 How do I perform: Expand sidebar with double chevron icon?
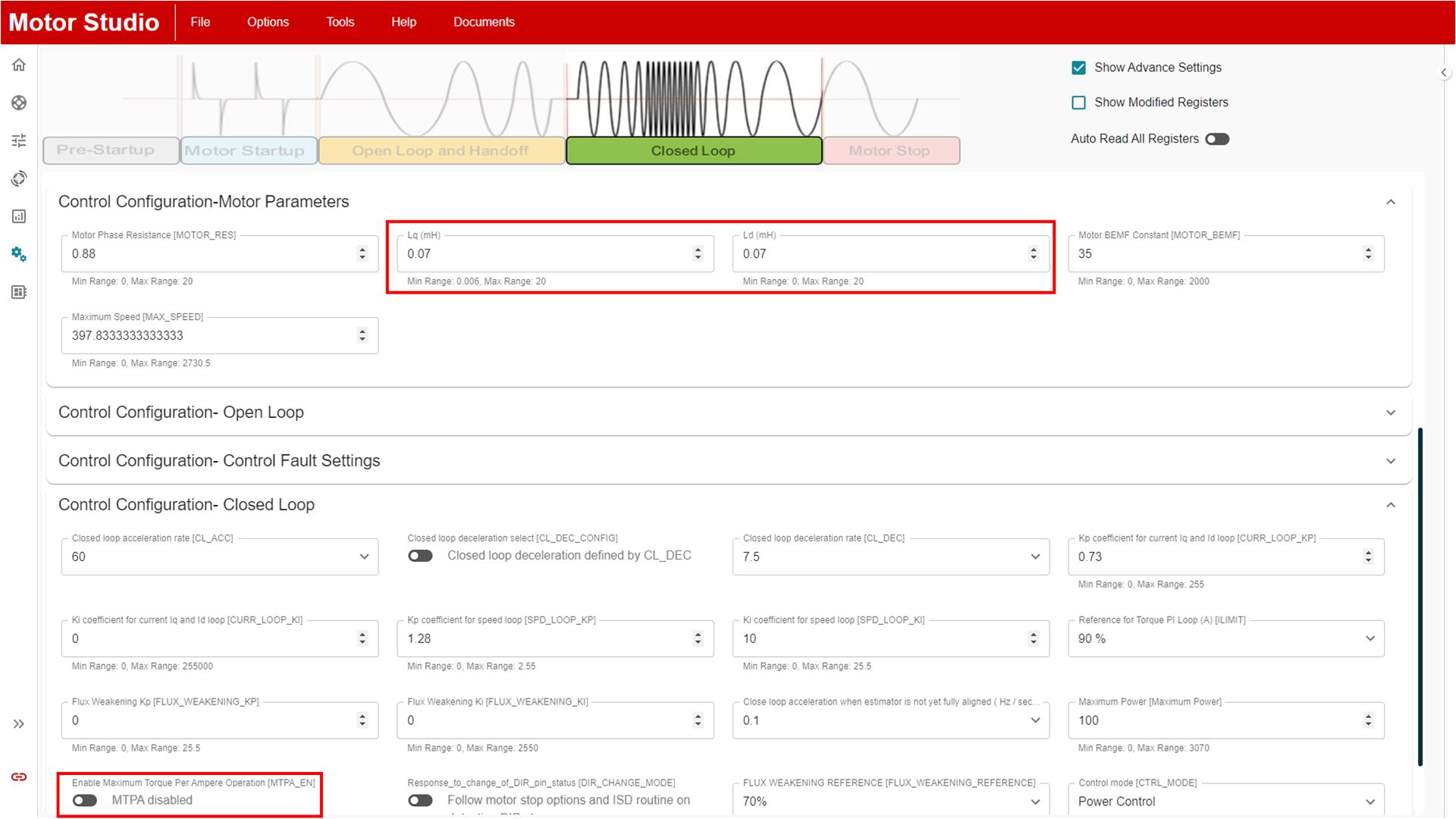19,724
